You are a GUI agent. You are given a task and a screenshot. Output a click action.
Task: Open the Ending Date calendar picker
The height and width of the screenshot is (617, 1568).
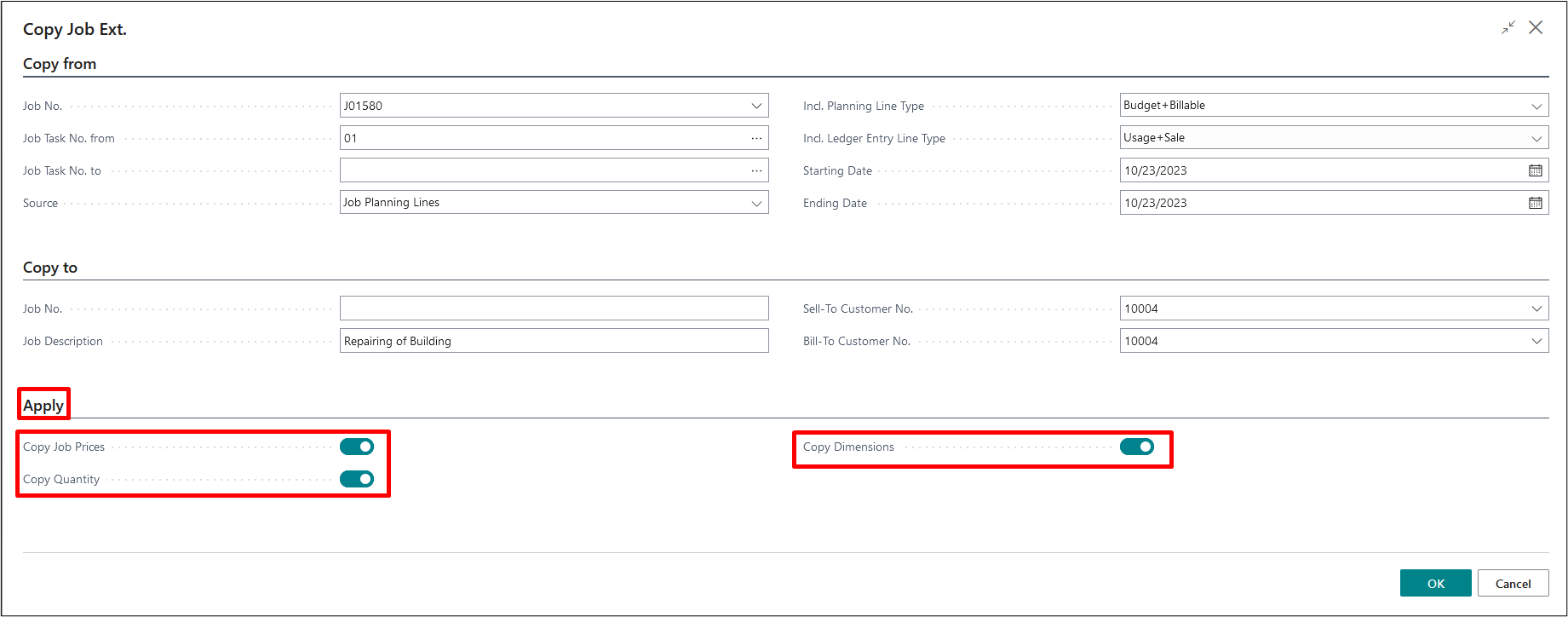pyautogui.click(x=1535, y=203)
